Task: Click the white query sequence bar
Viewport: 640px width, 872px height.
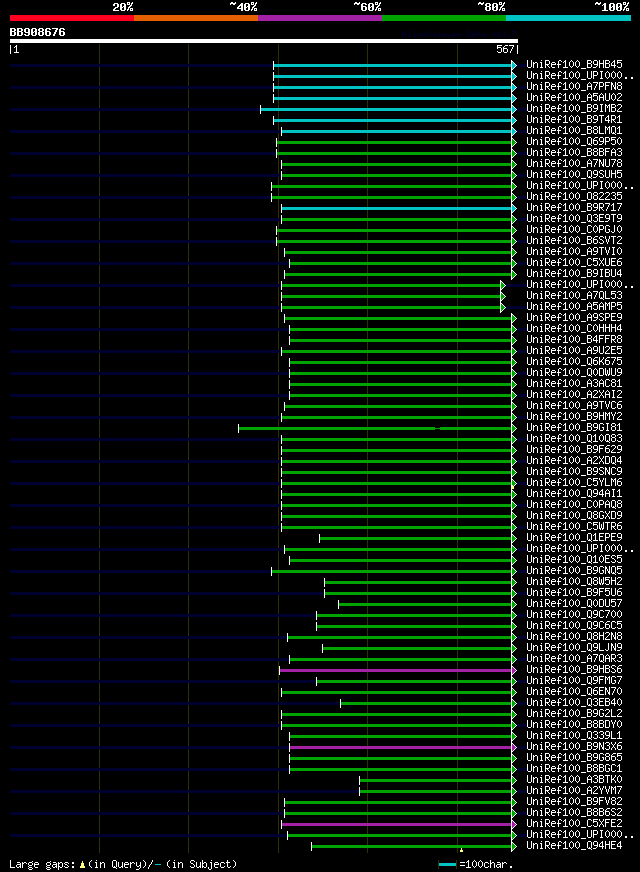Action: click(264, 41)
